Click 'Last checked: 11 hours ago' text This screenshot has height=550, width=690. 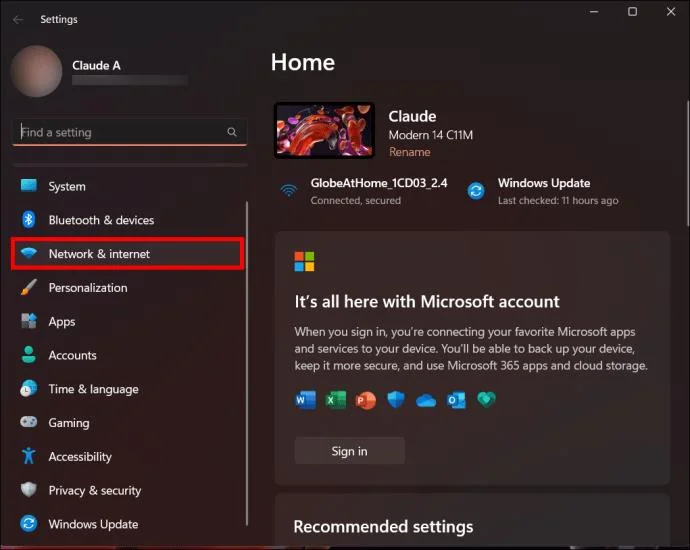coord(558,200)
